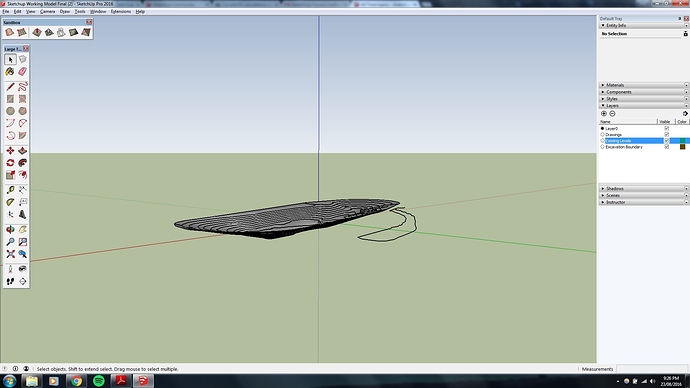The image size is (690, 388).
Task: Open the Camera menu
Action: (48, 11)
